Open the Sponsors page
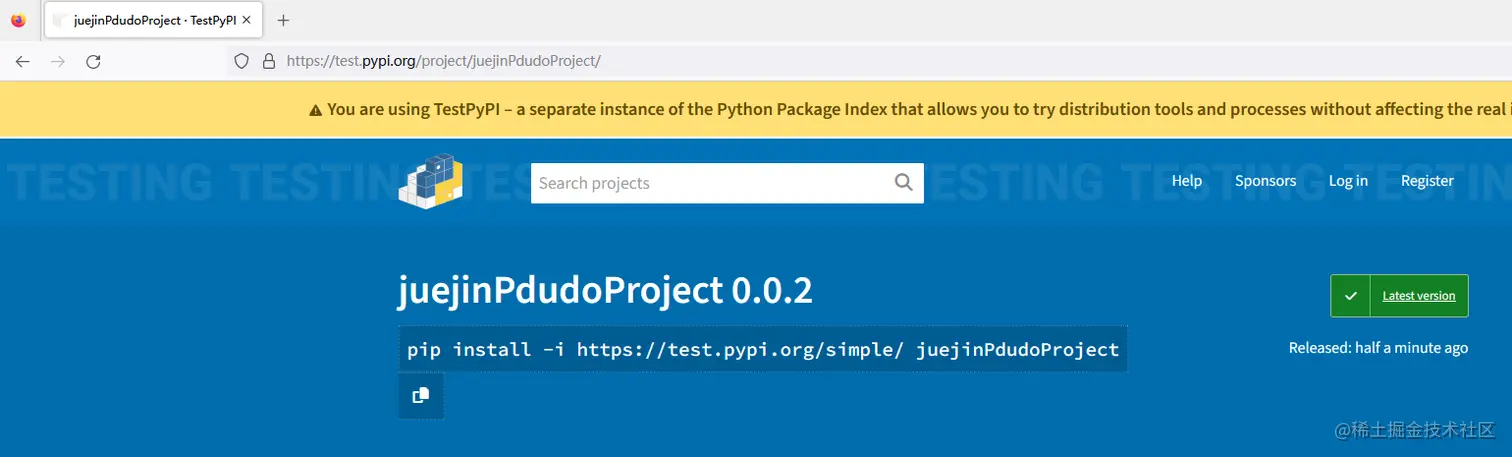 (x=1265, y=181)
